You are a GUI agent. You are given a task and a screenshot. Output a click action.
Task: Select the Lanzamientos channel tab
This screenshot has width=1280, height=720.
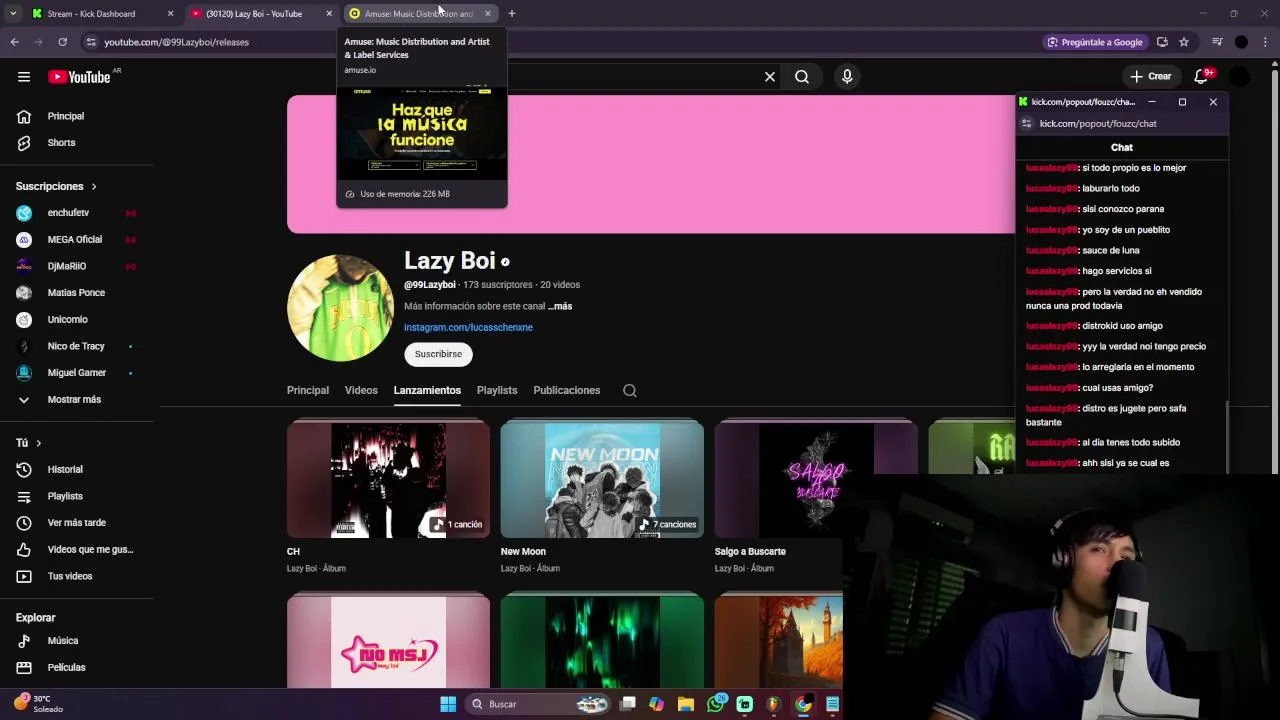point(427,390)
